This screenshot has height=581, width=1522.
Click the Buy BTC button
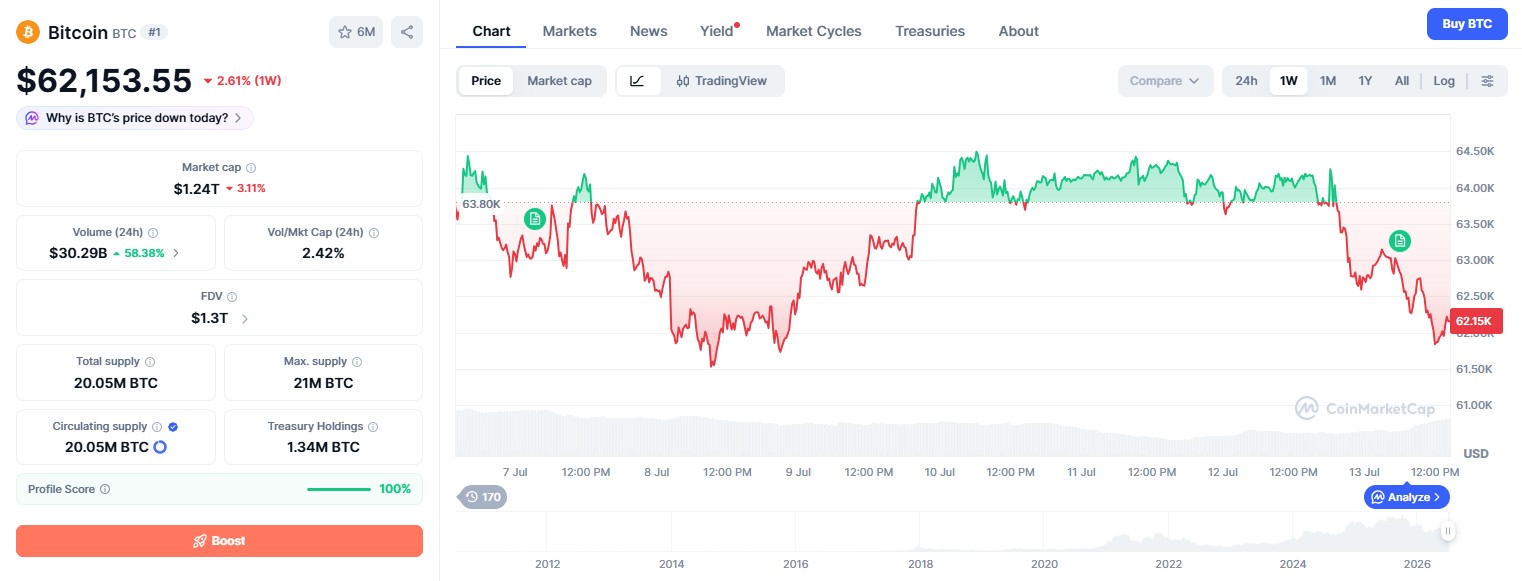[x=1467, y=24]
